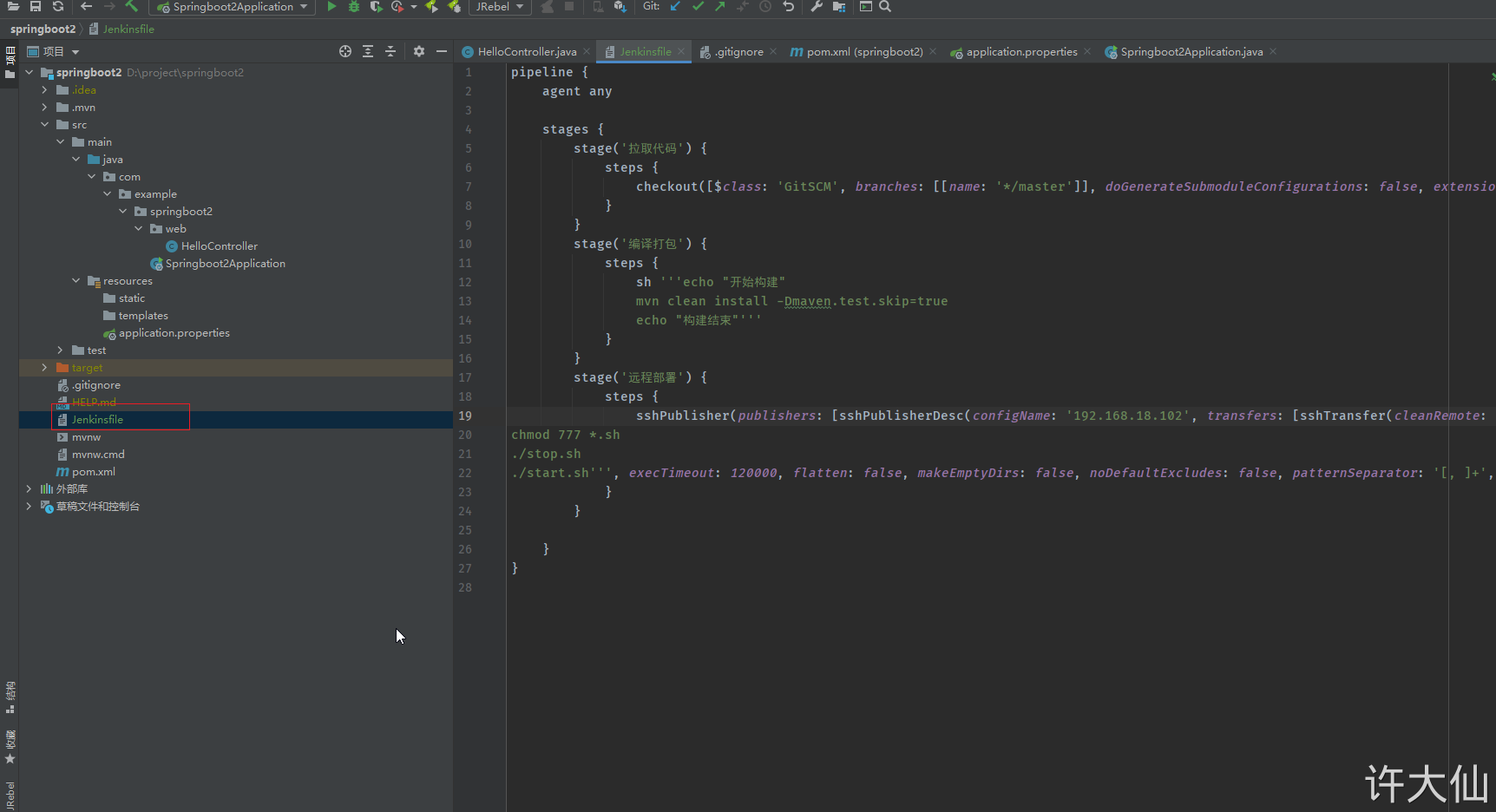Image resolution: width=1496 pixels, height=812 pixels.
Task: Collapse the src folder
Action: tap(45, 125)
